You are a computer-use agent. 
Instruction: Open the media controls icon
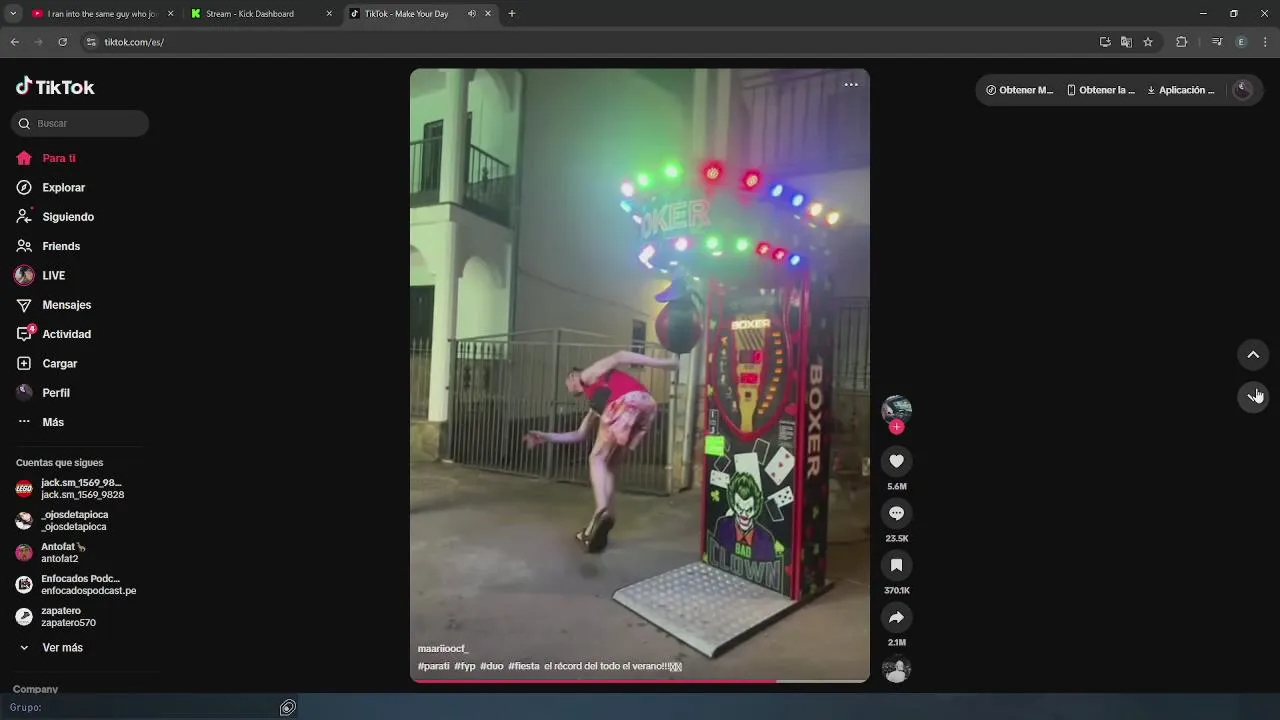point(1217,42)
